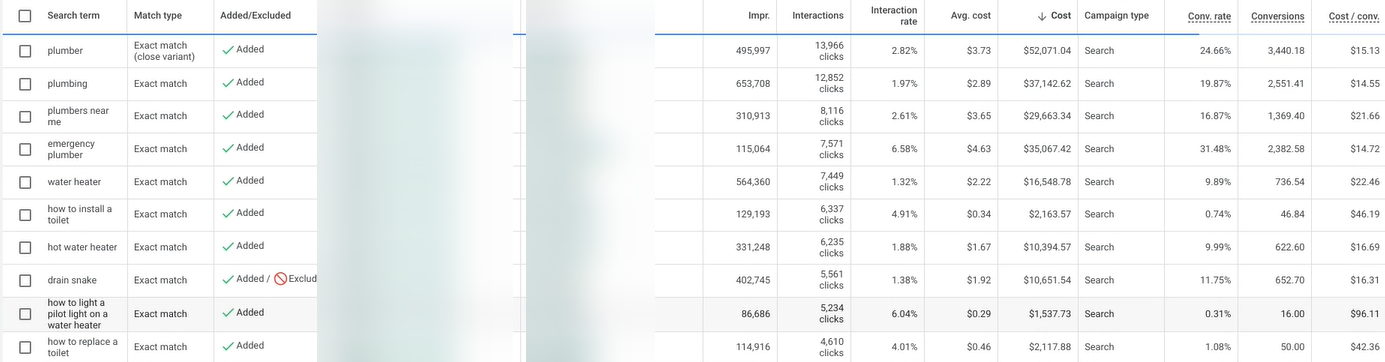This screenshot has width=1385, height=362.
Task: Click Added checkmark in pilot light row
Action: (x=227, y=313)
